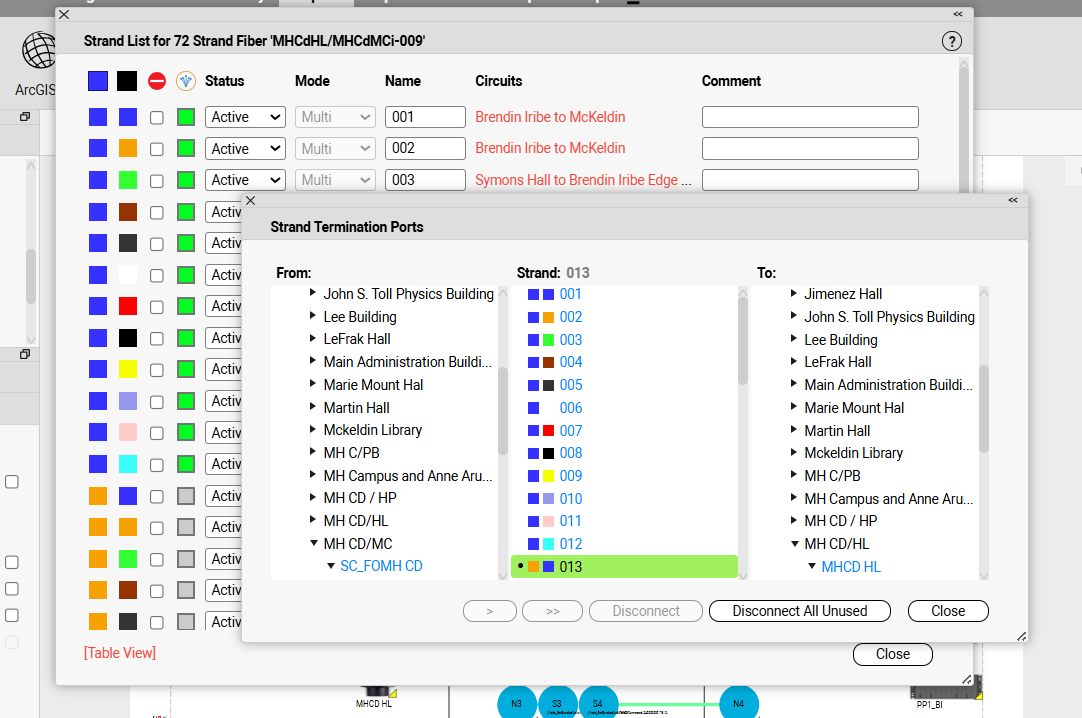Collapse MH CD/HL in the To tree
Viewport: 1082px width, 718px height.
pyautogui.click(x=795, y=544)
